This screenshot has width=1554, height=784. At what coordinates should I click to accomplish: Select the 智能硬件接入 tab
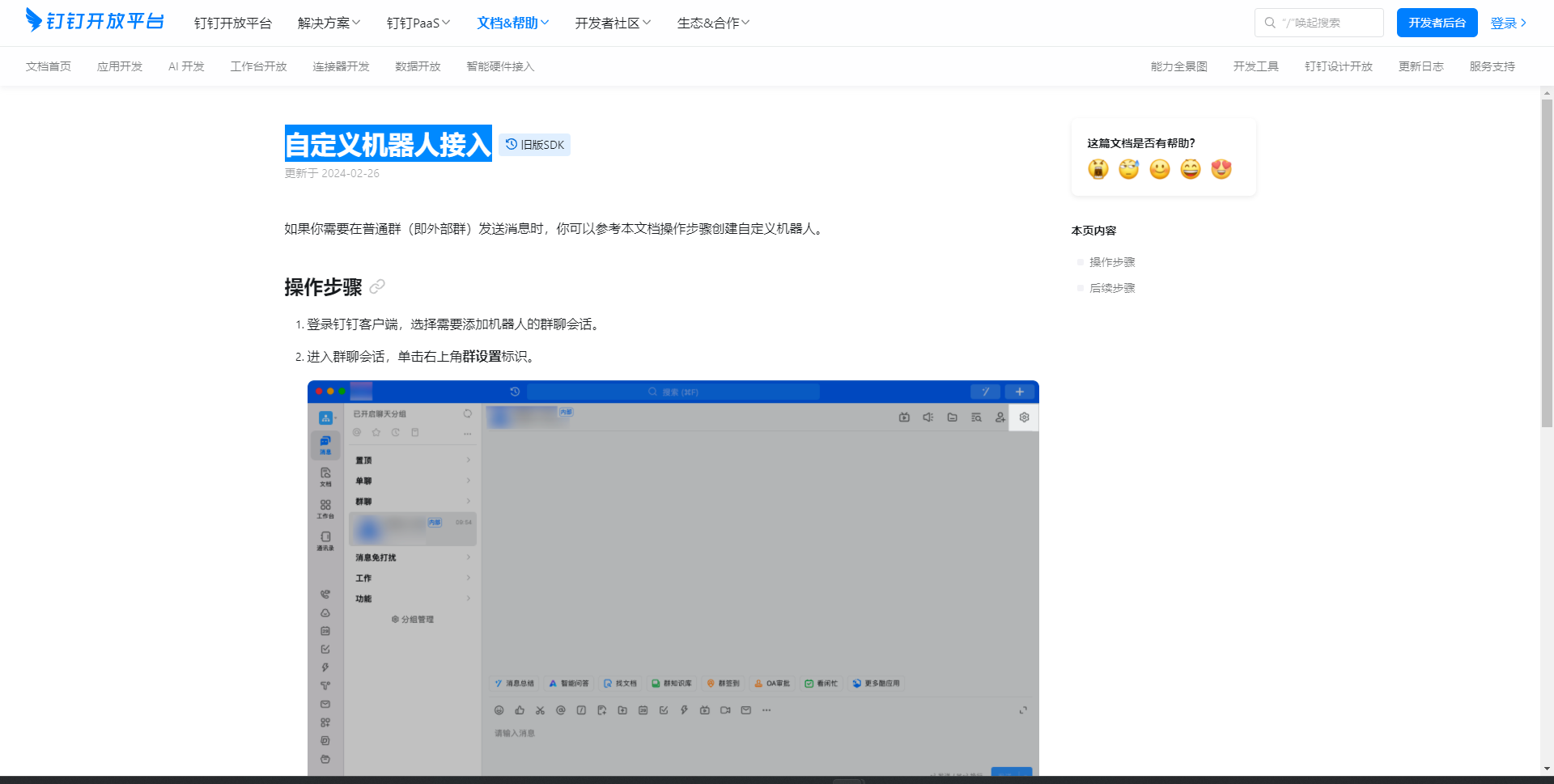coord(501,66)
